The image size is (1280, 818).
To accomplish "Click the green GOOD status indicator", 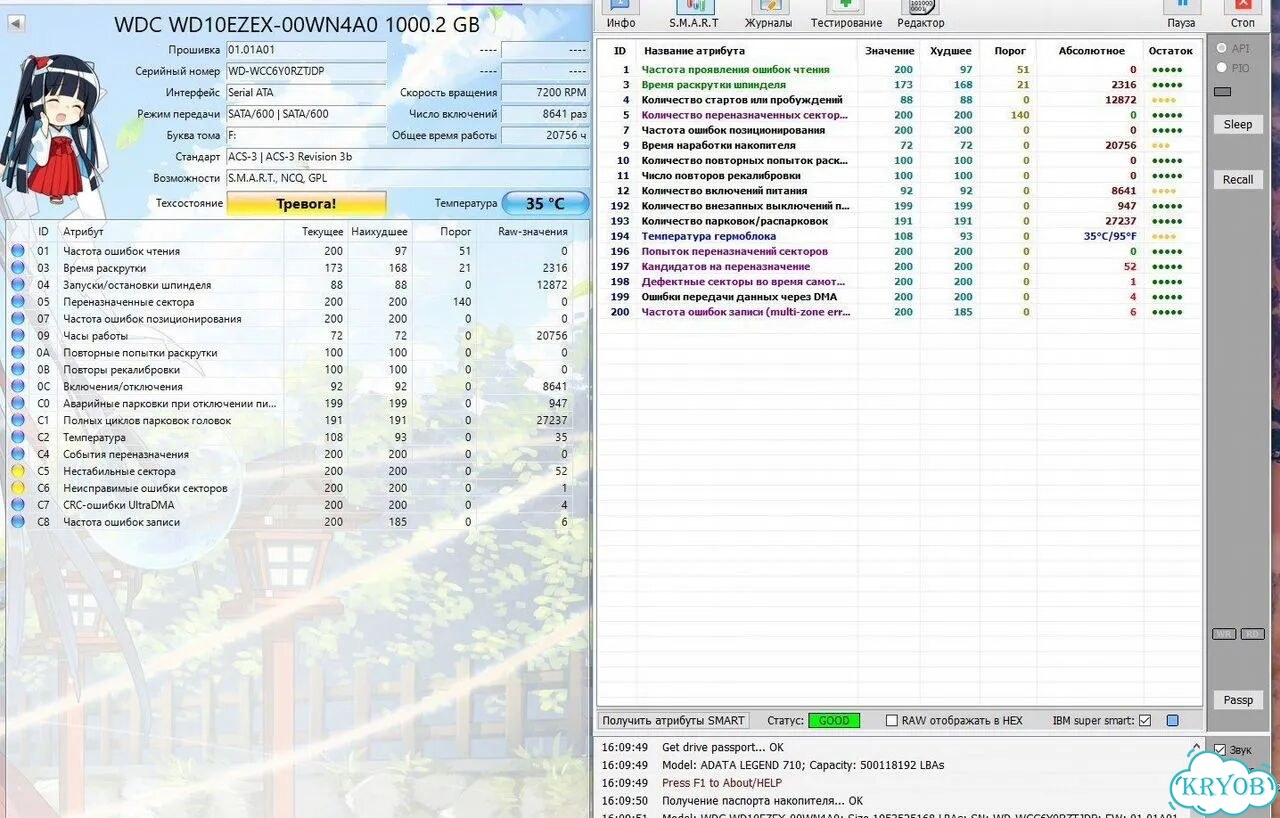I will coord(834,721).
